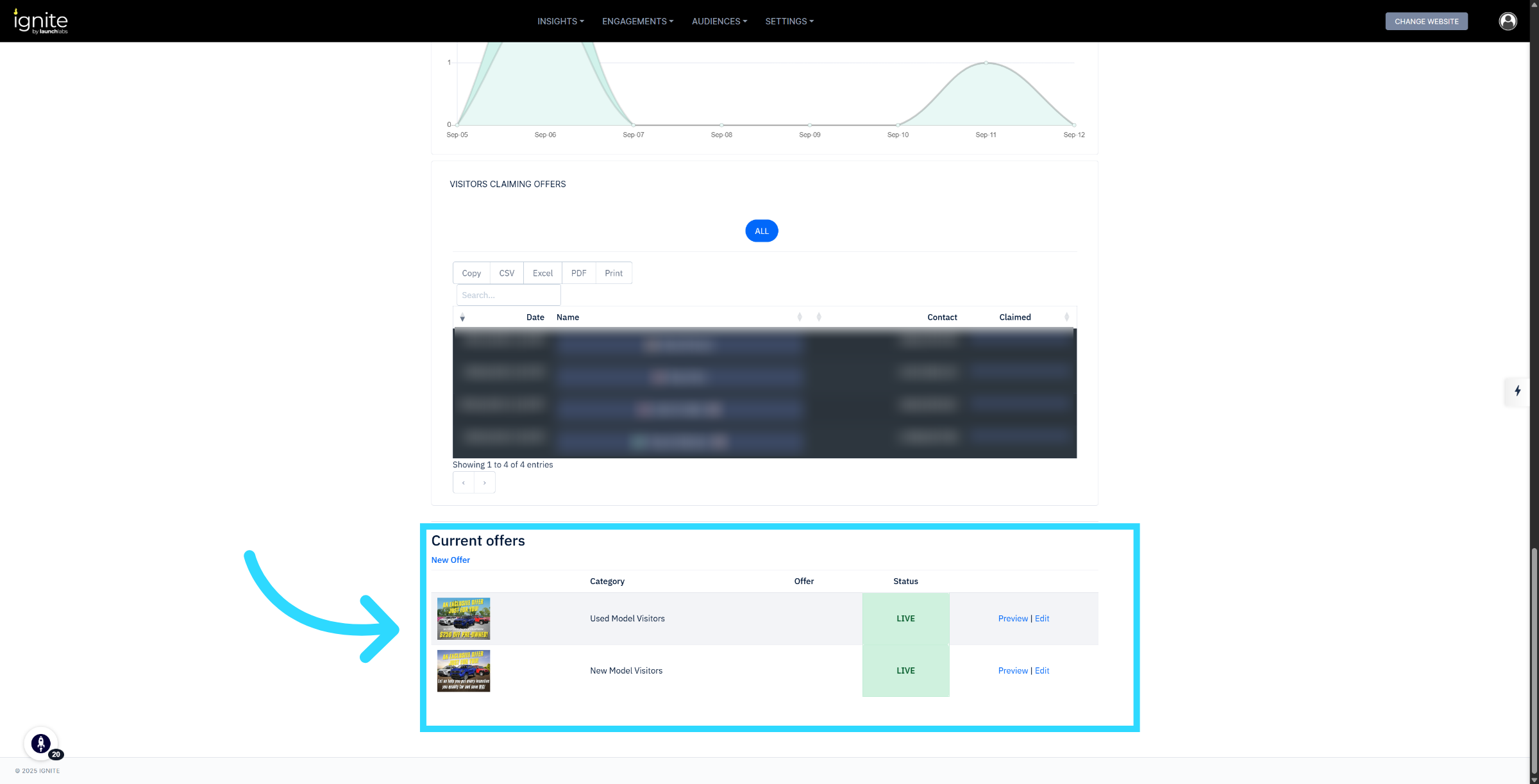Go to the next table page
The image size is (1539, 784).
(x=485, y=483)
